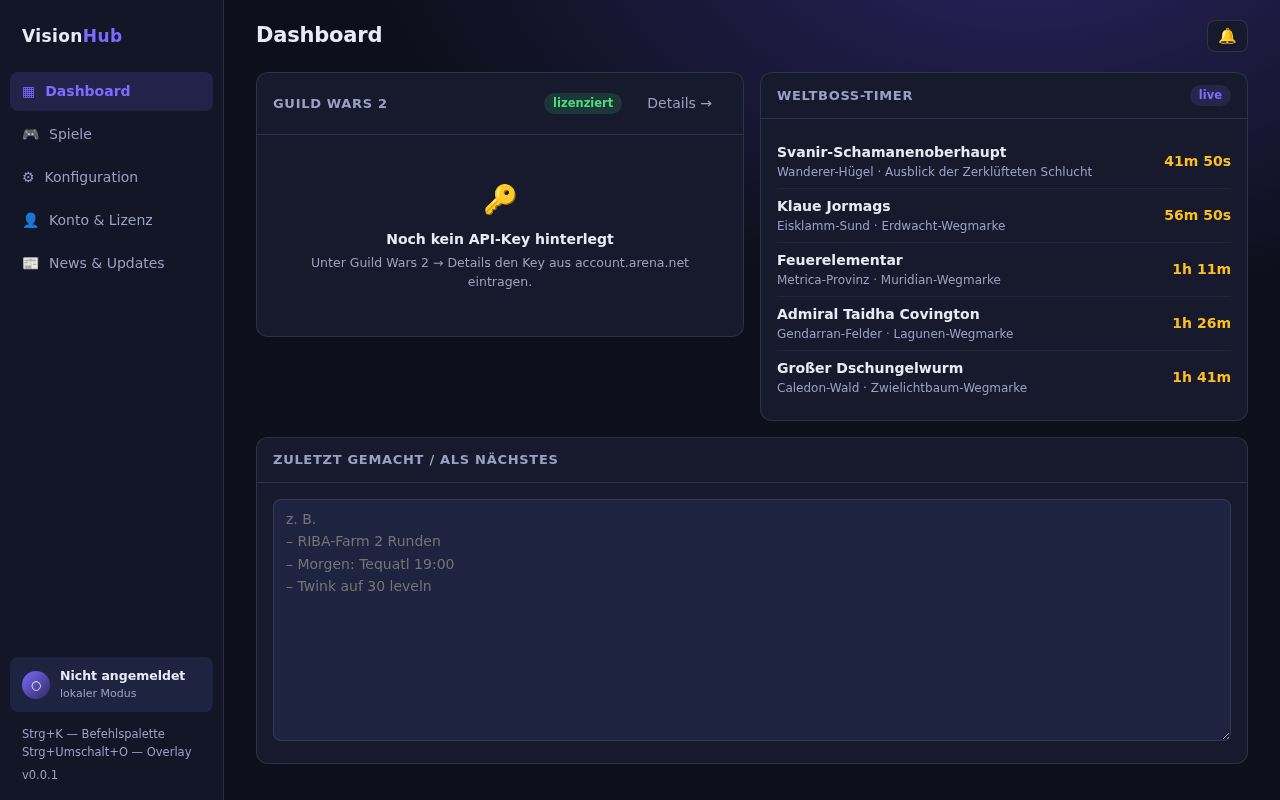Click the VisionHub logo

click(x=72, y=36)
